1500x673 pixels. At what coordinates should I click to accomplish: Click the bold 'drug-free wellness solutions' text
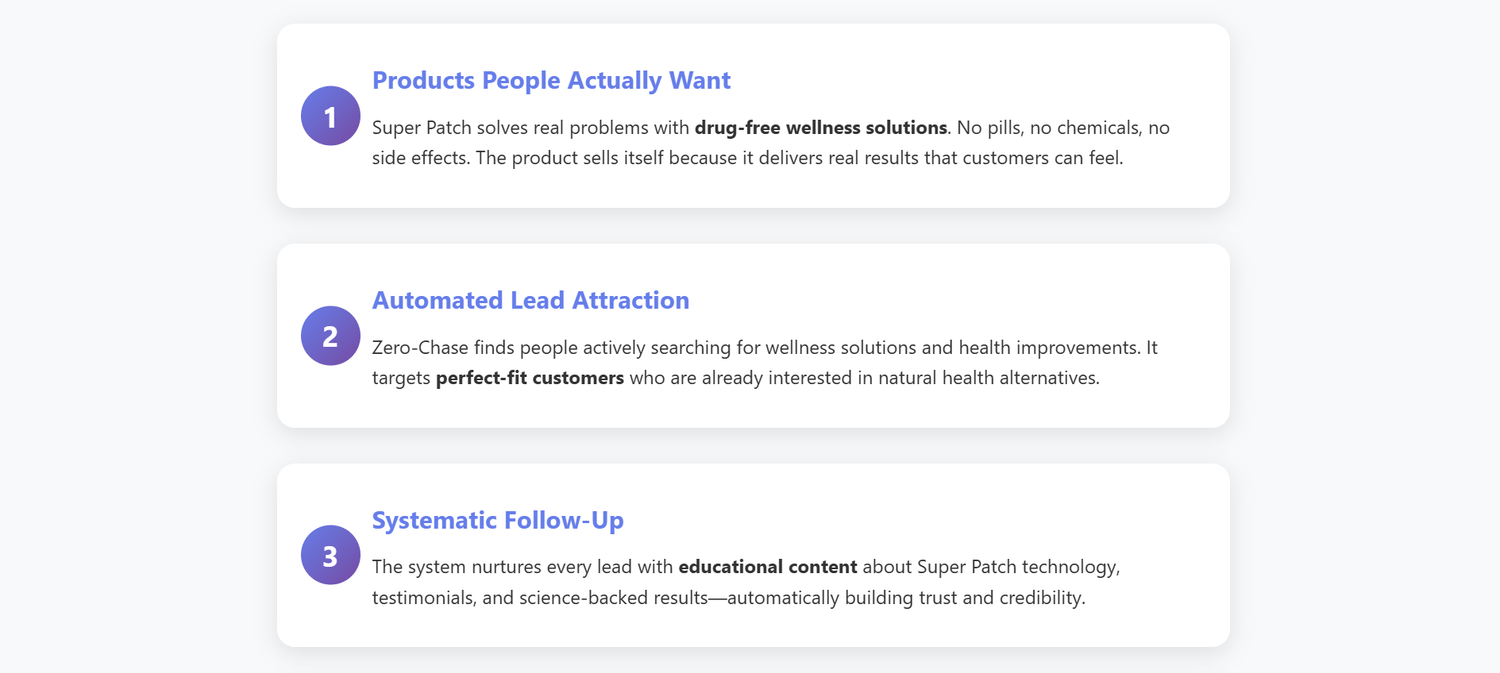(820, 128)
